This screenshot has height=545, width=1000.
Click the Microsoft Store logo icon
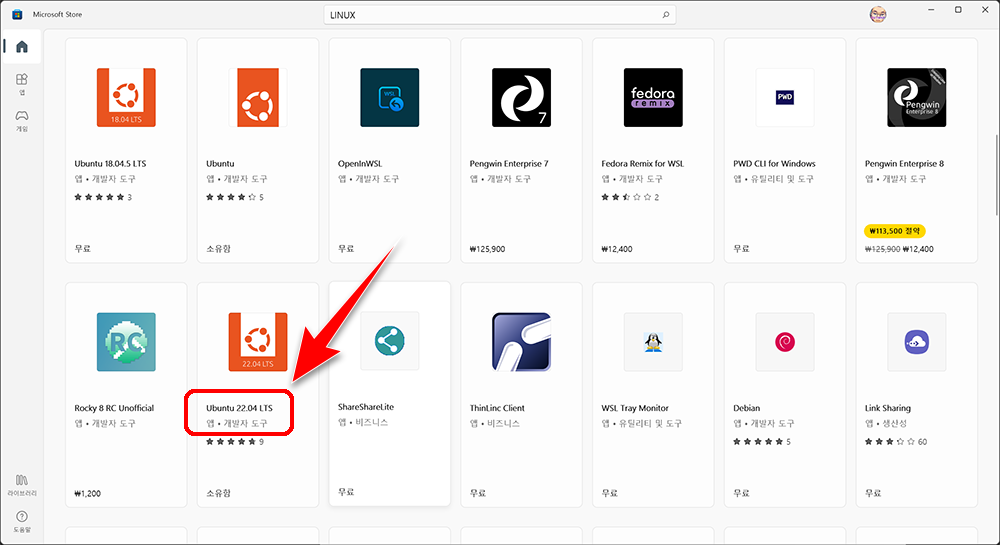tap(17, 14)
